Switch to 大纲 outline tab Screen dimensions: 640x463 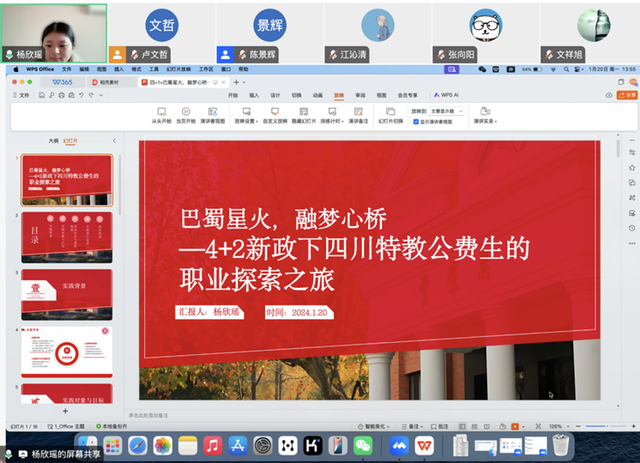(53, 141)
